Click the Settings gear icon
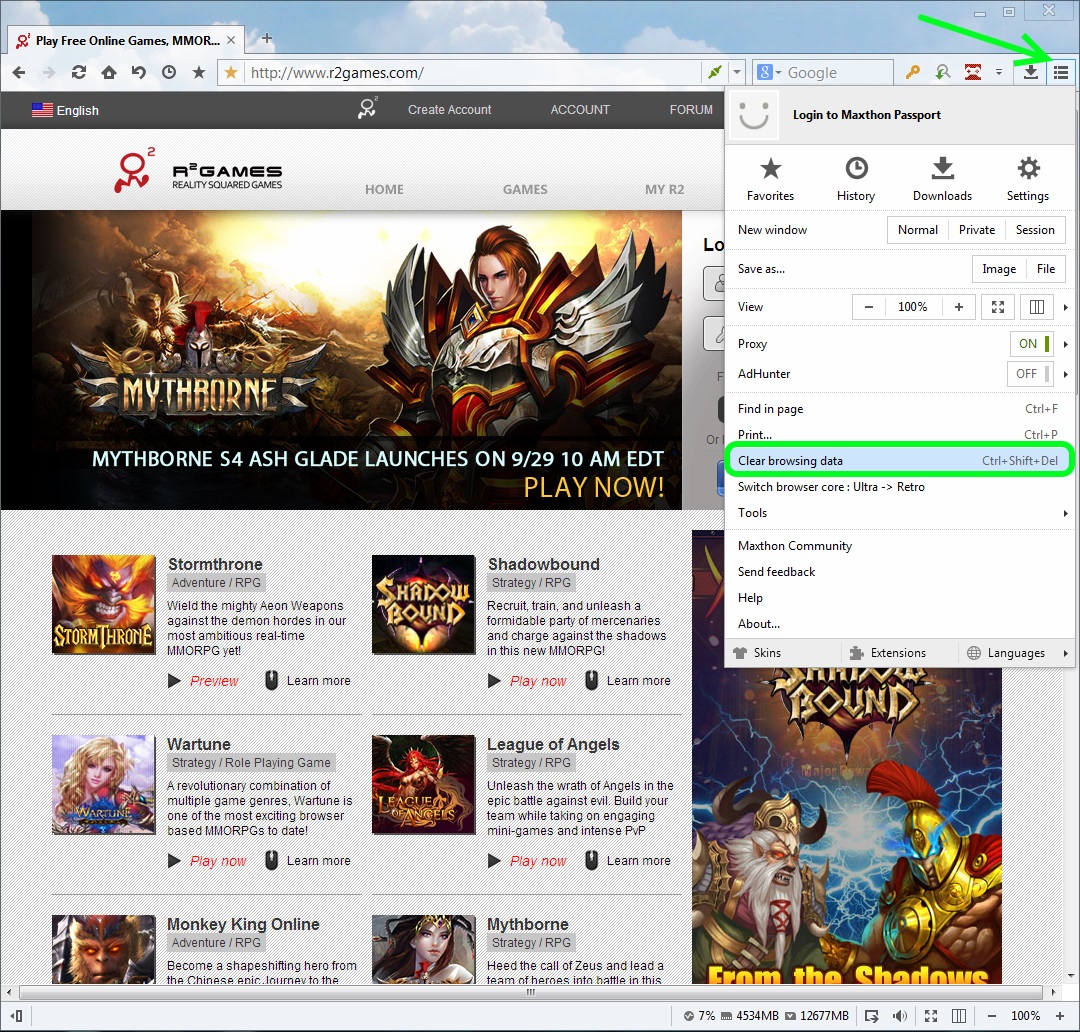Viewport: 1080px width, 1032px height. click(x=1028, y=179)
